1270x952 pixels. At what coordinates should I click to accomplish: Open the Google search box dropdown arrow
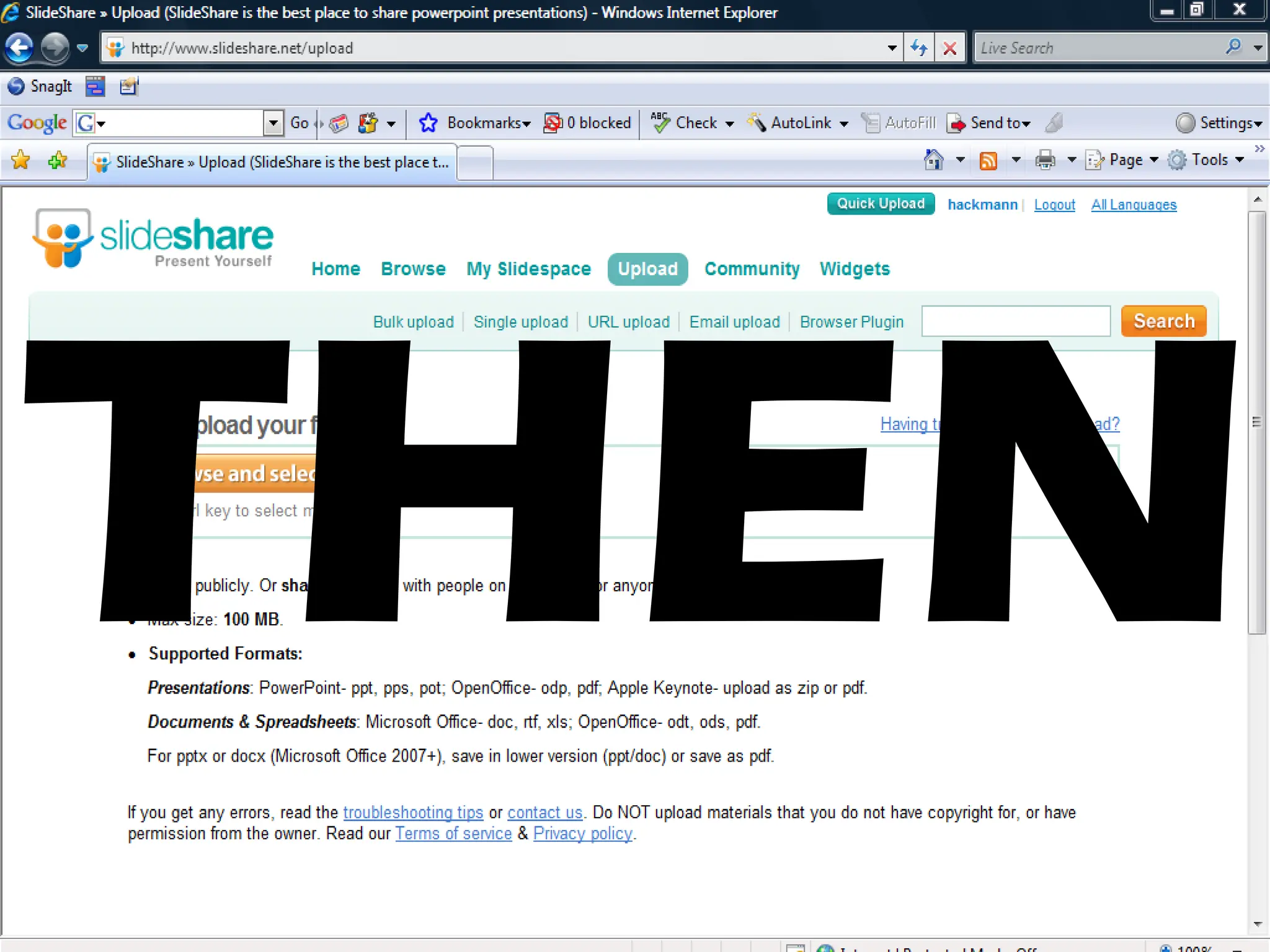point(273,123)
